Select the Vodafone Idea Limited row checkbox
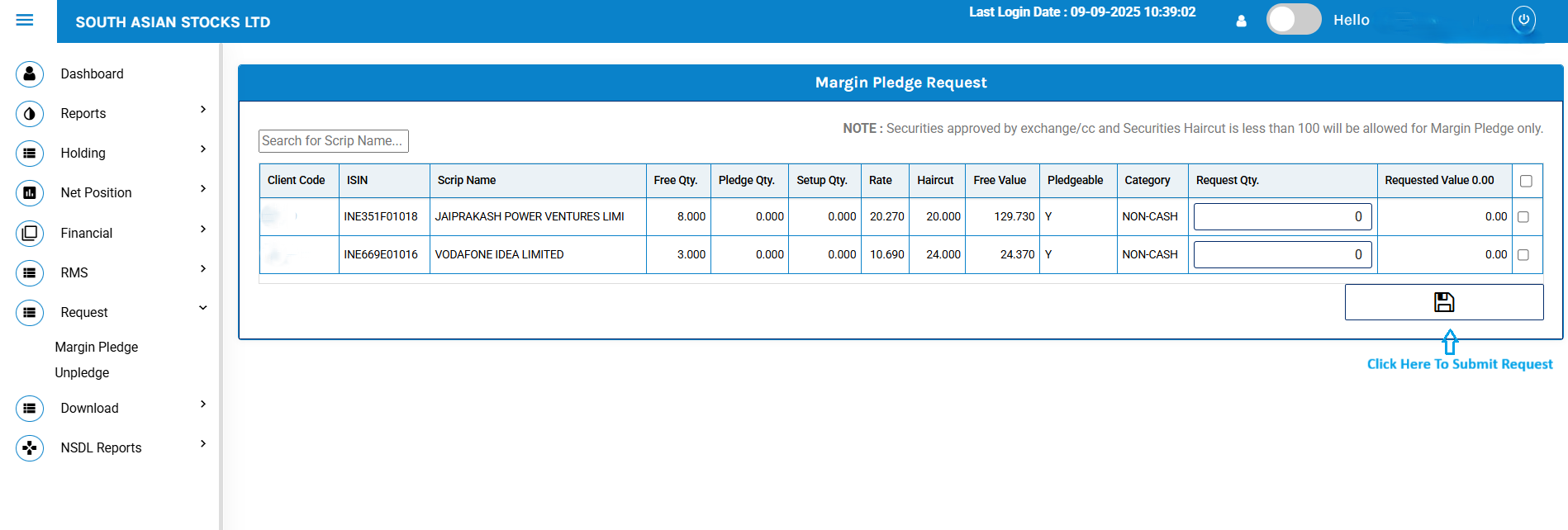Image resolution: width=1568 pixels, height=530 pixels. pos(1523,255)
